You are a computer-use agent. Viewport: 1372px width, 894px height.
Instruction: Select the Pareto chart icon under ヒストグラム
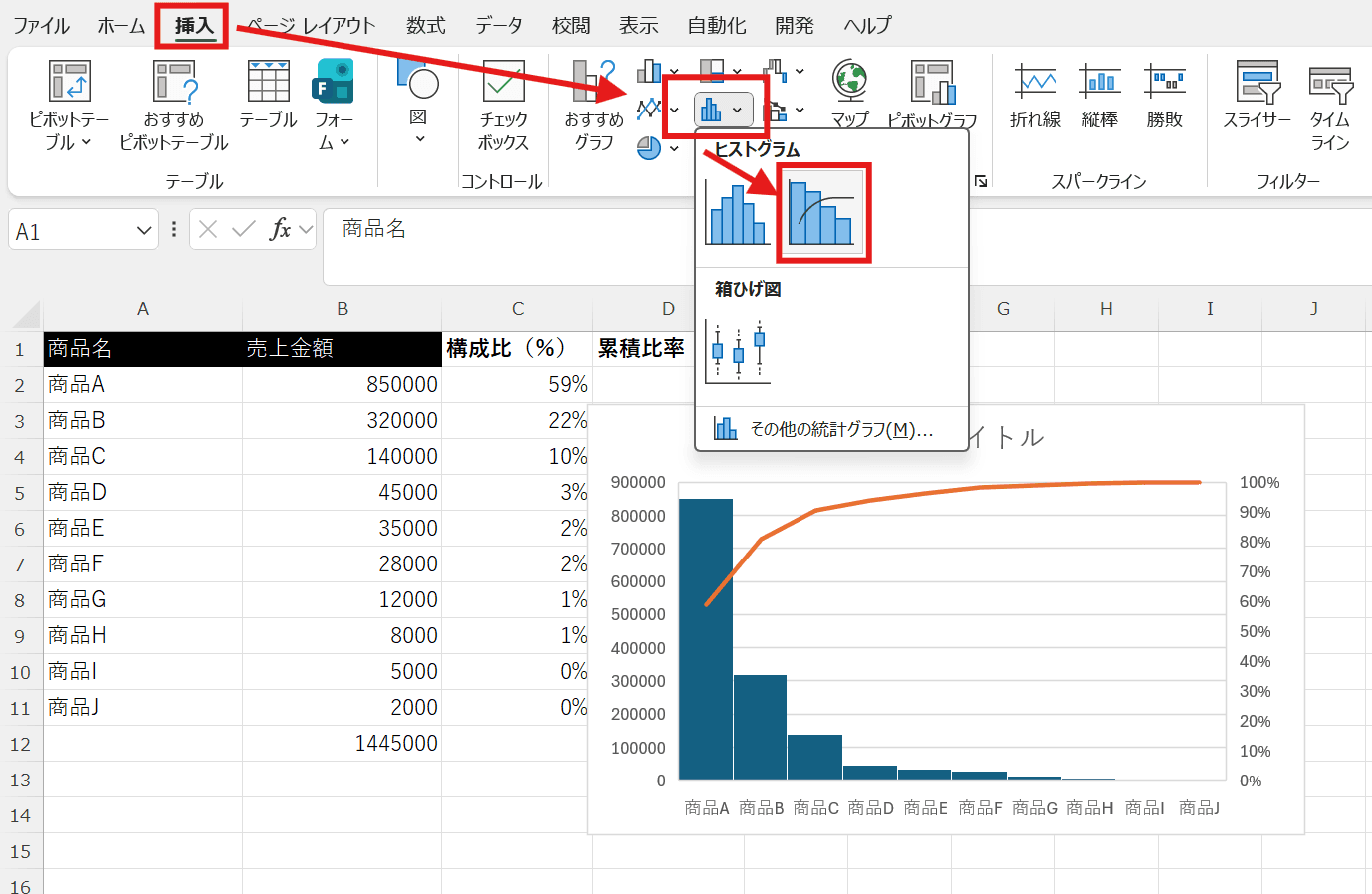coord(821,213)
